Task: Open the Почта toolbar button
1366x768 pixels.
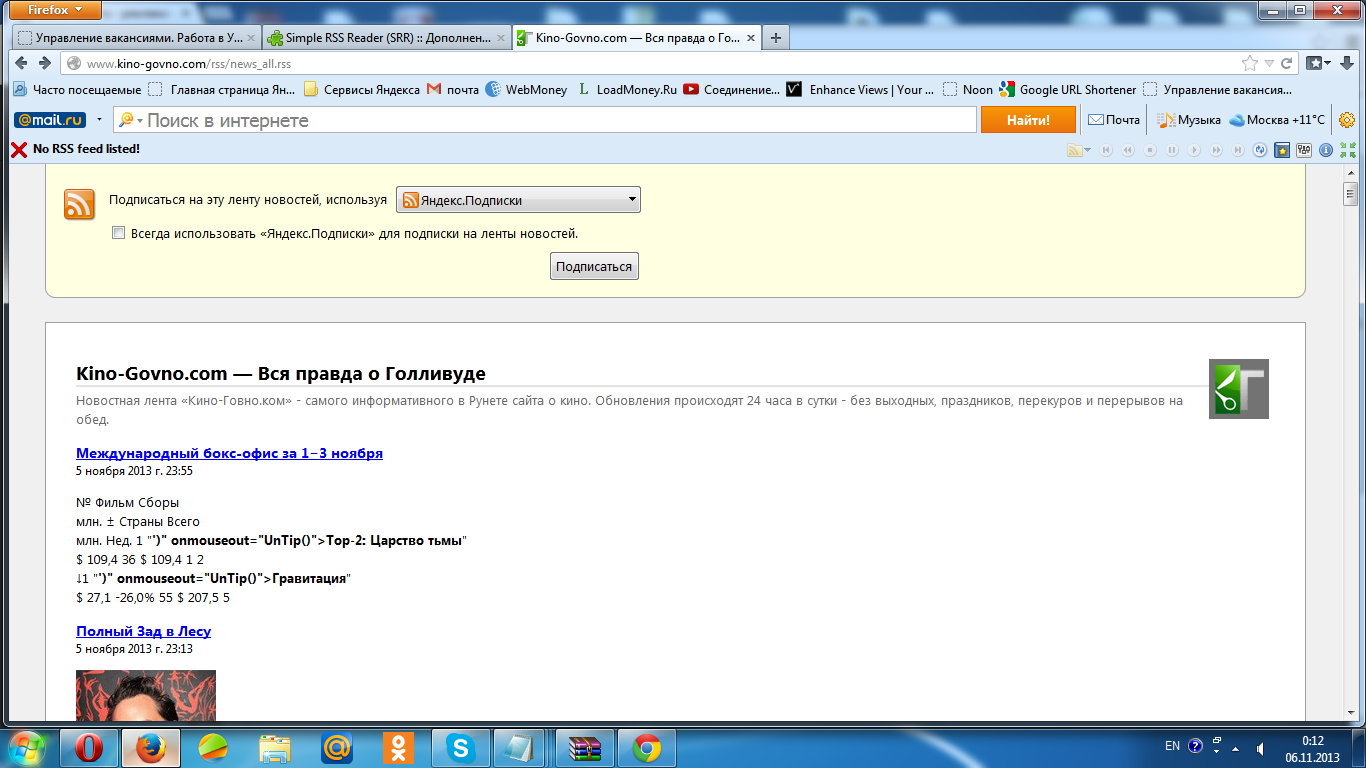Action: 1114,120
